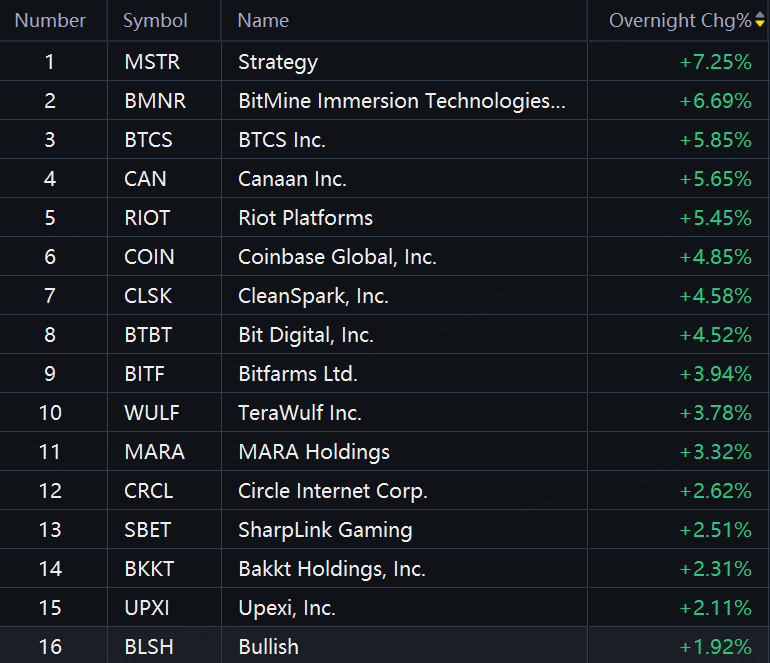
Task: Select the +3.94% change for Bitfarms
Action: click(x=715, y=374)
